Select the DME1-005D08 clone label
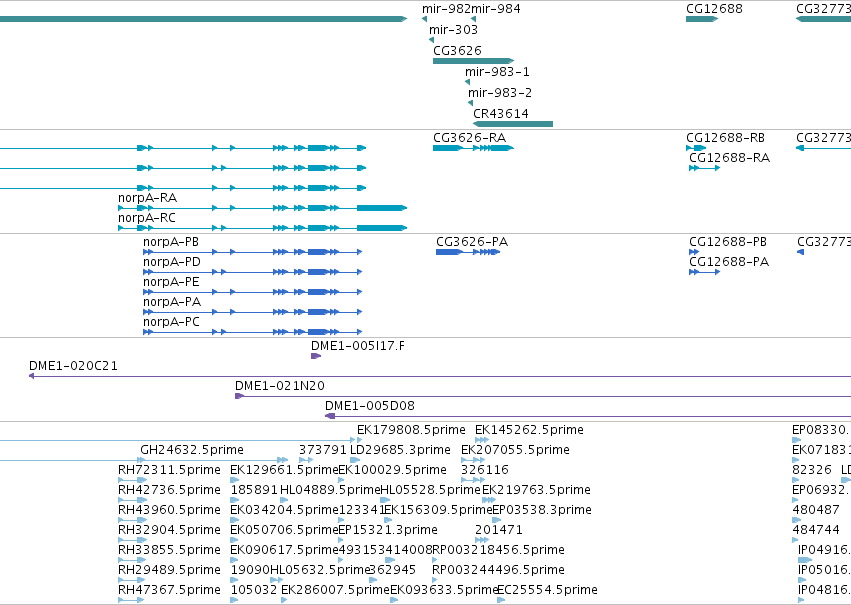Image resolution: width=851 pixels, height=605 pixels. click(x=370, y=406)
